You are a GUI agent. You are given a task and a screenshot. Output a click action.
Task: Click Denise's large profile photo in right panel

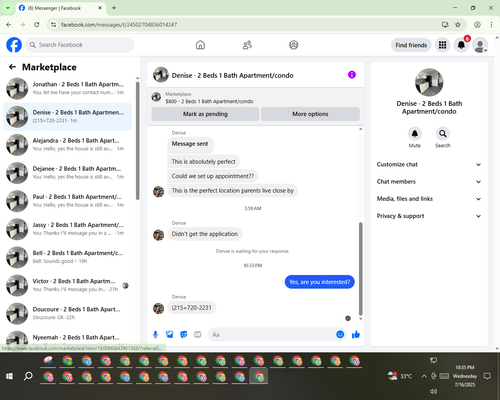(429, 82)
